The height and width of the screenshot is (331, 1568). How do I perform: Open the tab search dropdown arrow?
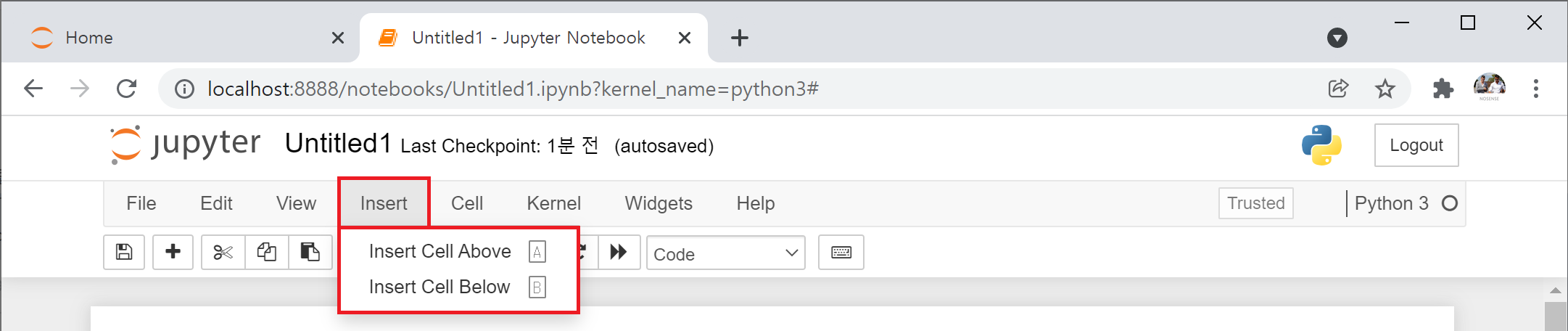1337,38
